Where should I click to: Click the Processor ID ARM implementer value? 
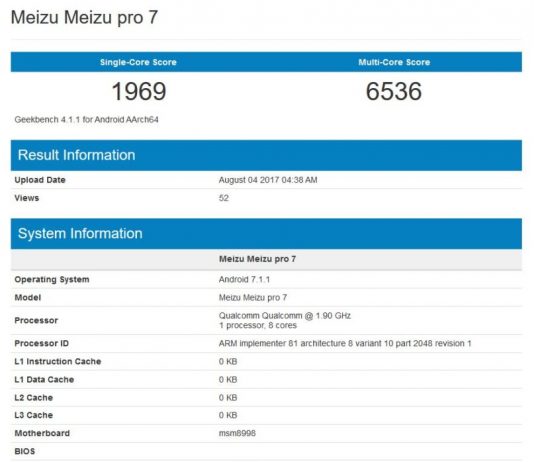tap(345, 343)
